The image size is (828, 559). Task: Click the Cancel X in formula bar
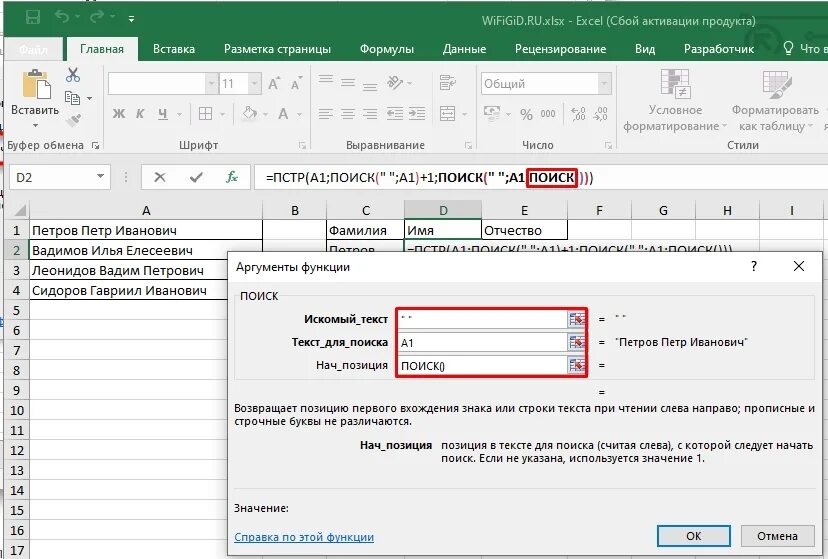[x=159, y=177]
